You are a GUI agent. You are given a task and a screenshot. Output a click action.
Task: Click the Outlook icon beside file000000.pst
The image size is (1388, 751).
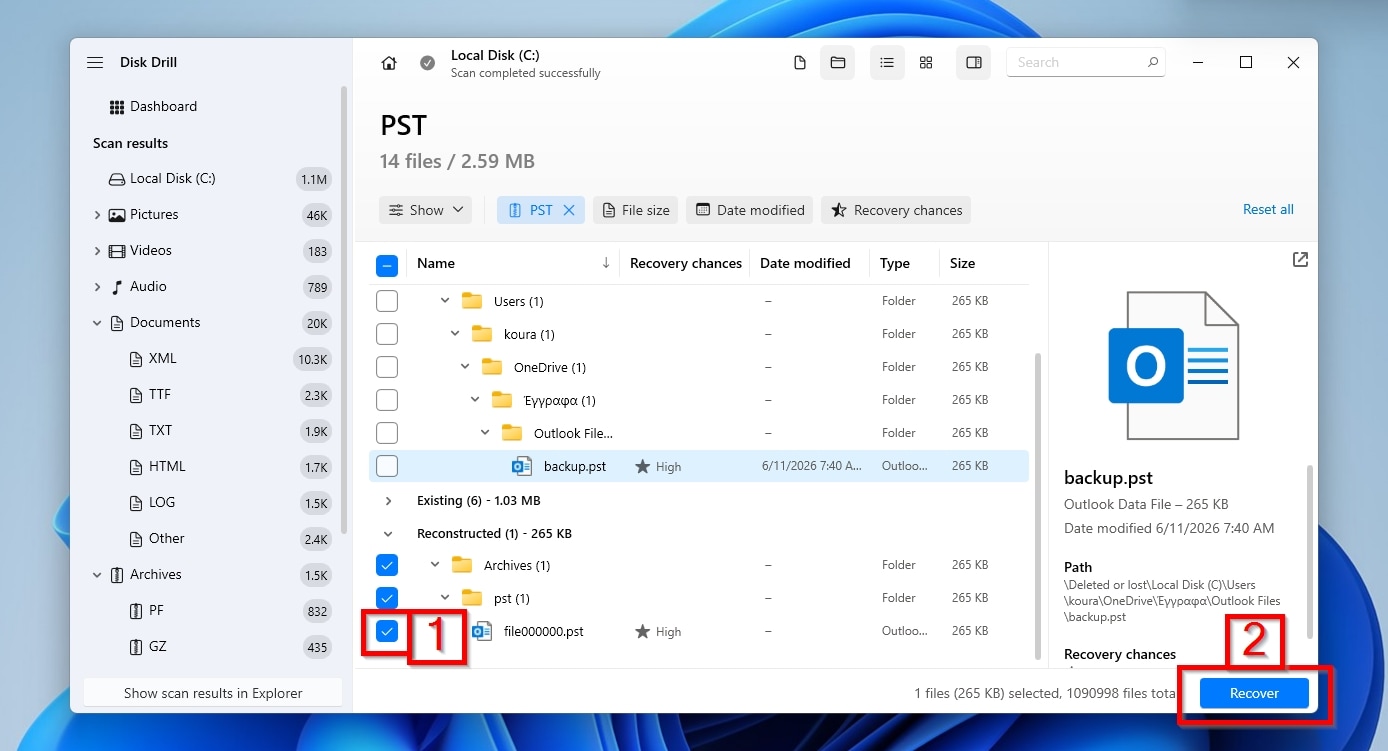tap(482, 631)
